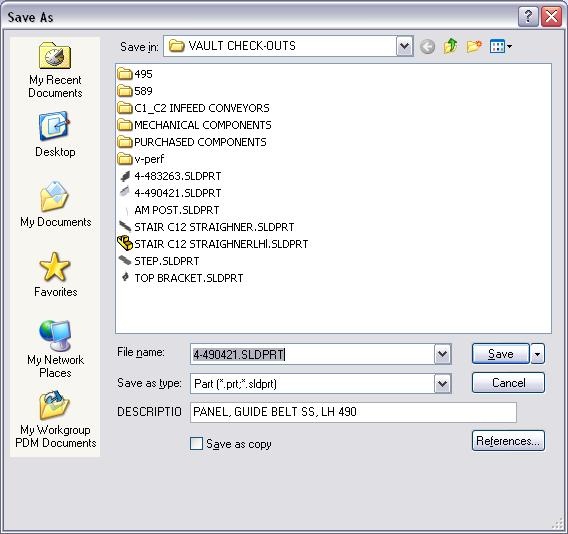Select file name 4-490421.SLDPRT in list
Screen dimensions: 568x534
[x=178, y=193]
